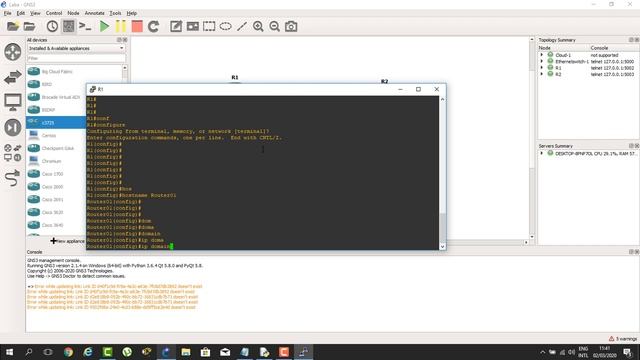Open the Help menu
This screenshot has height=360, width=640.
[131, 13]
